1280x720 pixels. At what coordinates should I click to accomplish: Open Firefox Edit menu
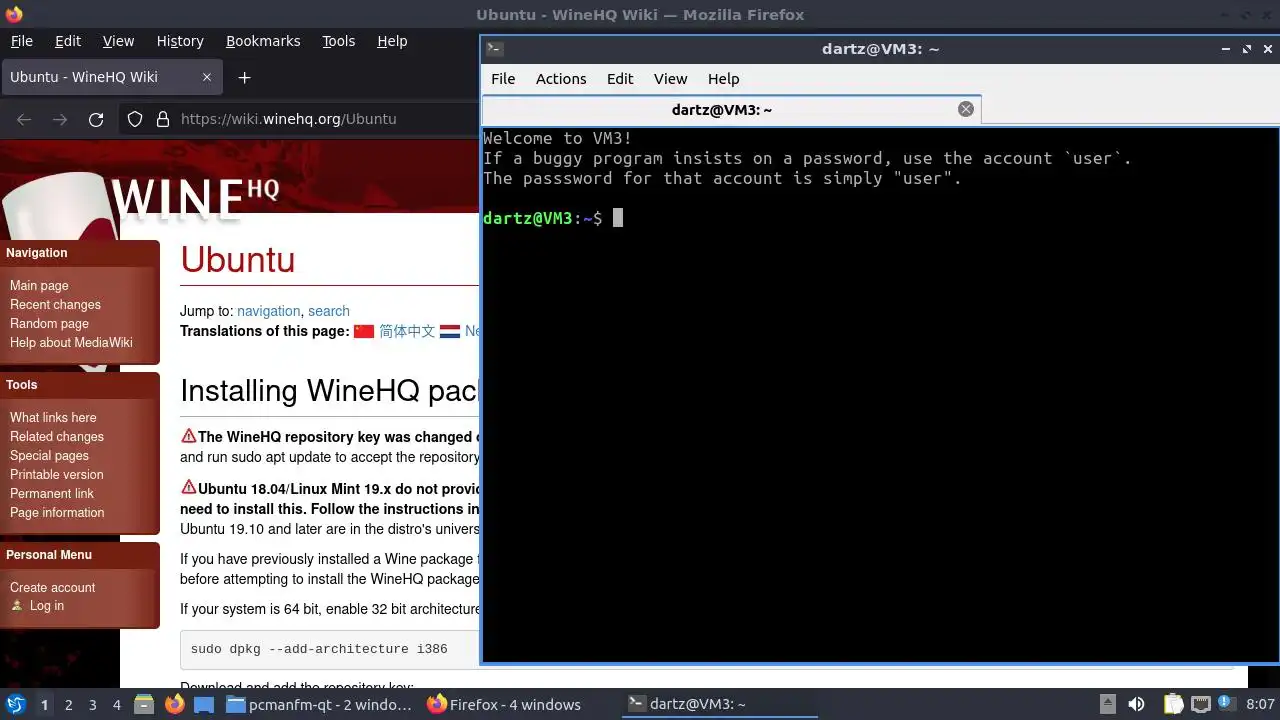[68, 41]
